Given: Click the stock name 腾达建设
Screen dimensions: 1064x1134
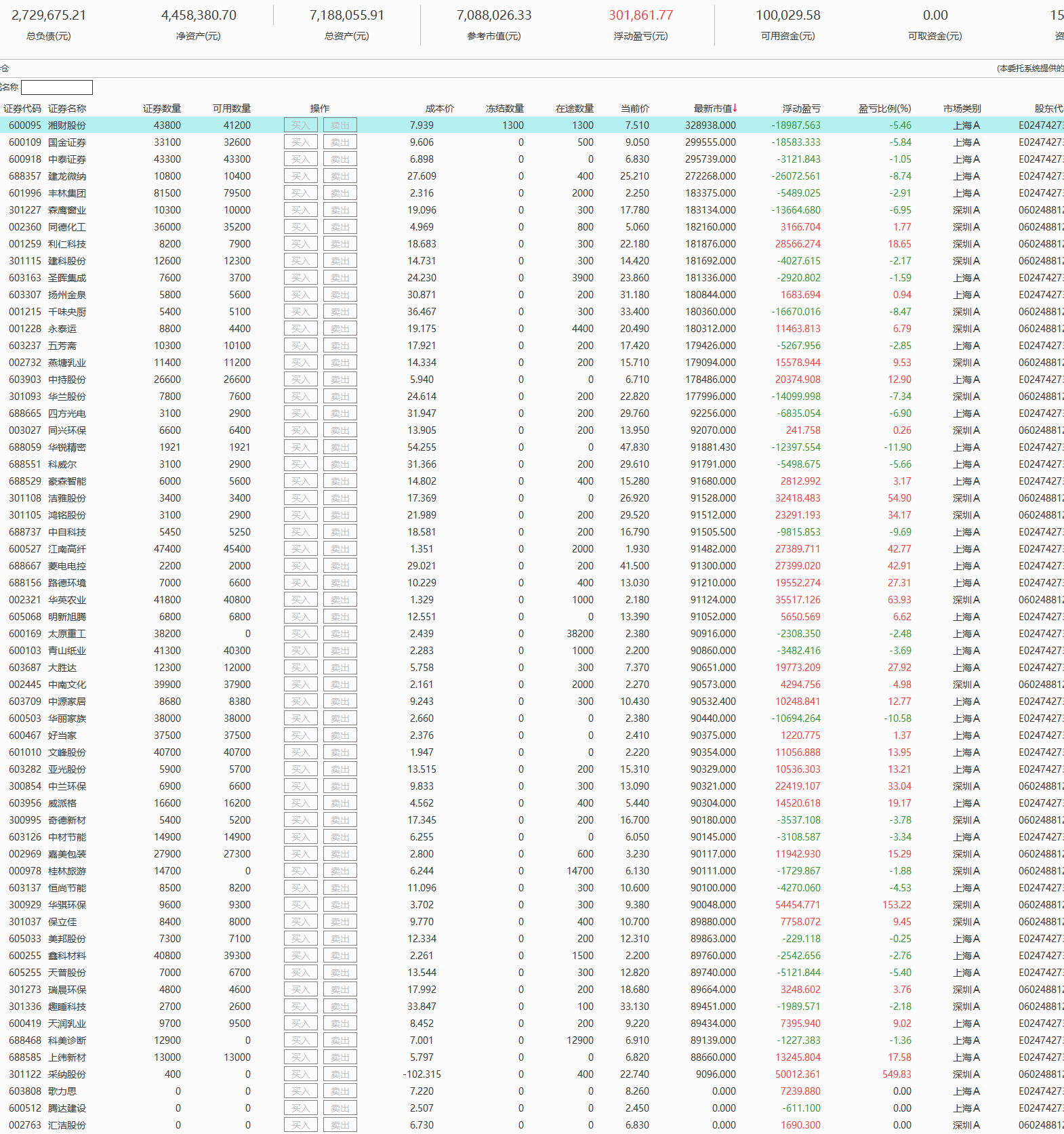Looking at the screenshot, I should click(x=67, y=1108).
